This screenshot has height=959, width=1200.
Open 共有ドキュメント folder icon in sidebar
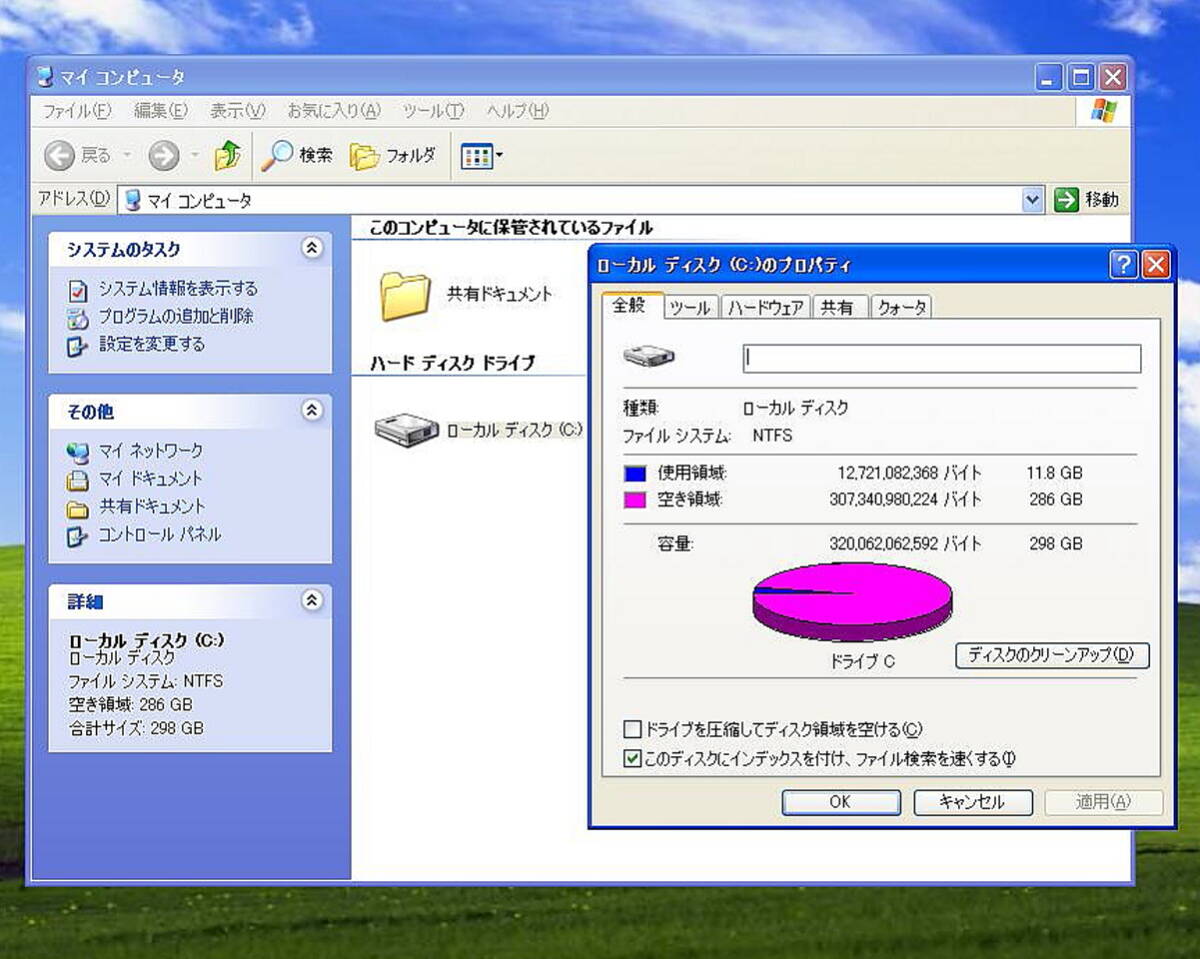coord(78,508)
